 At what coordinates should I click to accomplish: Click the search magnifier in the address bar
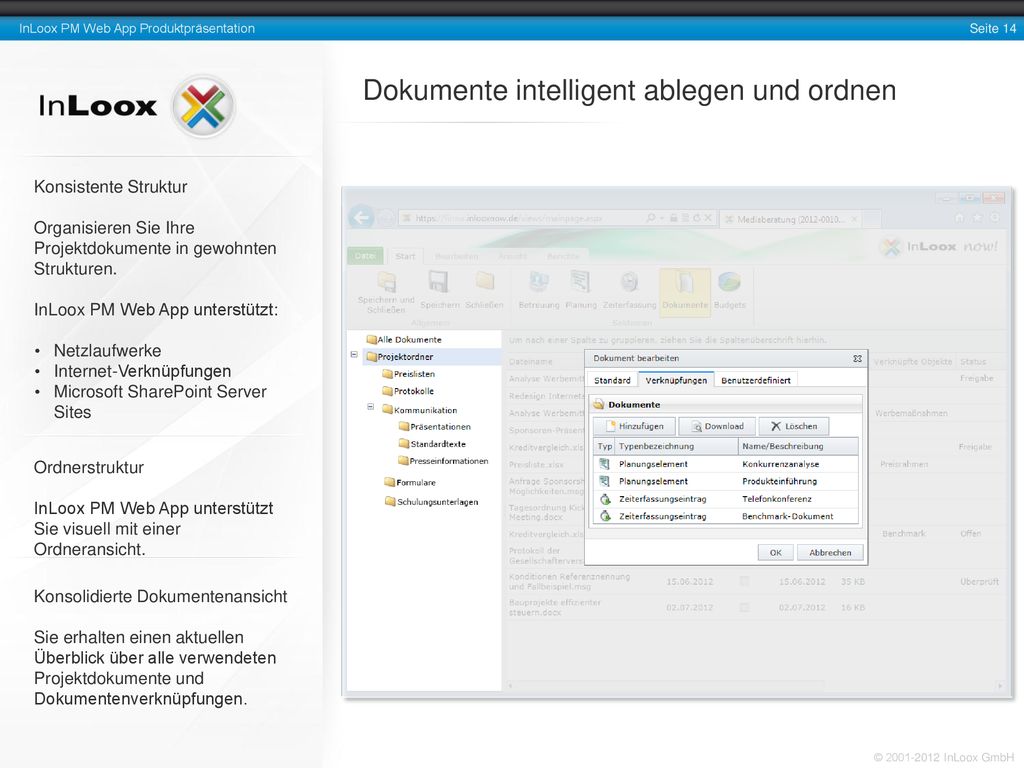(x=650, y=218)
